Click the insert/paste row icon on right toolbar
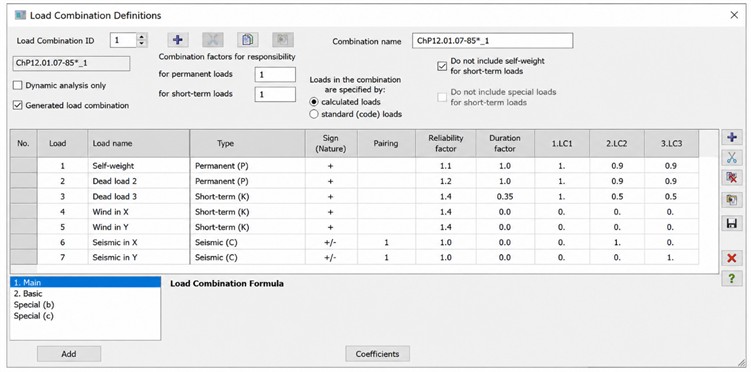Viewport: 751px width, 372px height. pos(731,200)
